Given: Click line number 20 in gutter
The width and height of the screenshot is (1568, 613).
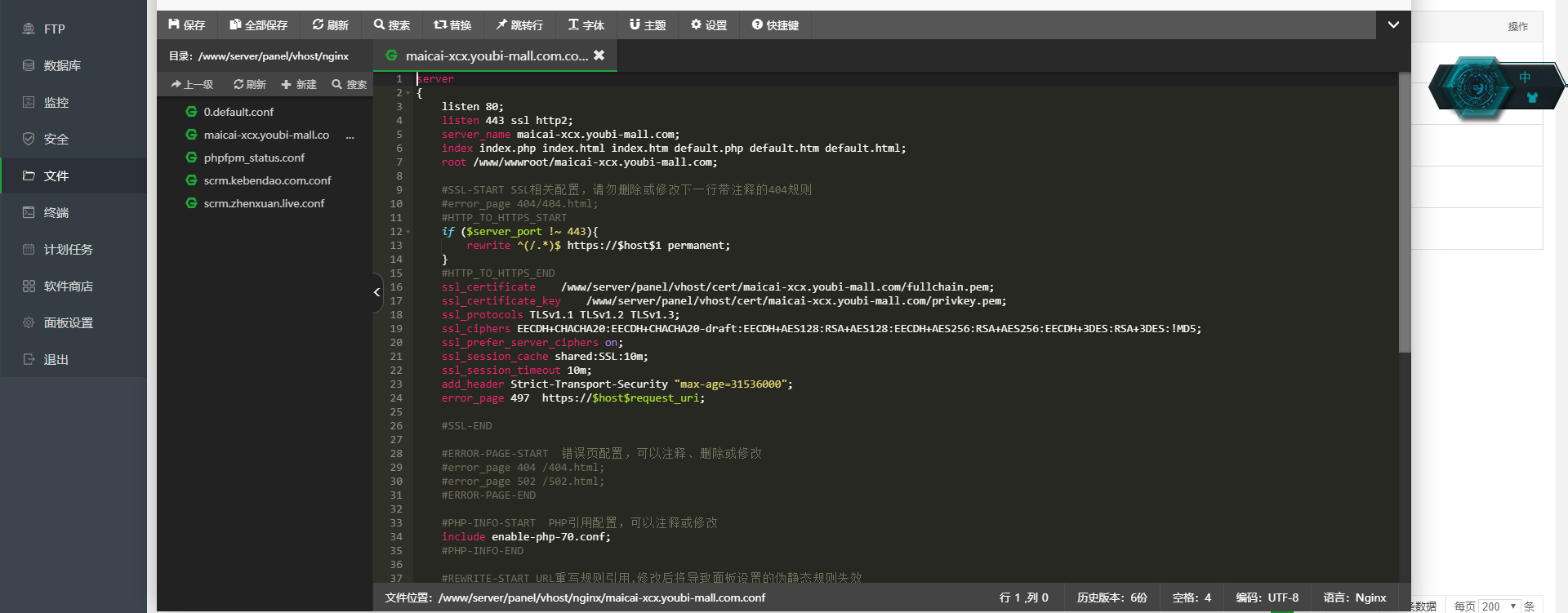Looking at the screenshot, I should 396,343.
